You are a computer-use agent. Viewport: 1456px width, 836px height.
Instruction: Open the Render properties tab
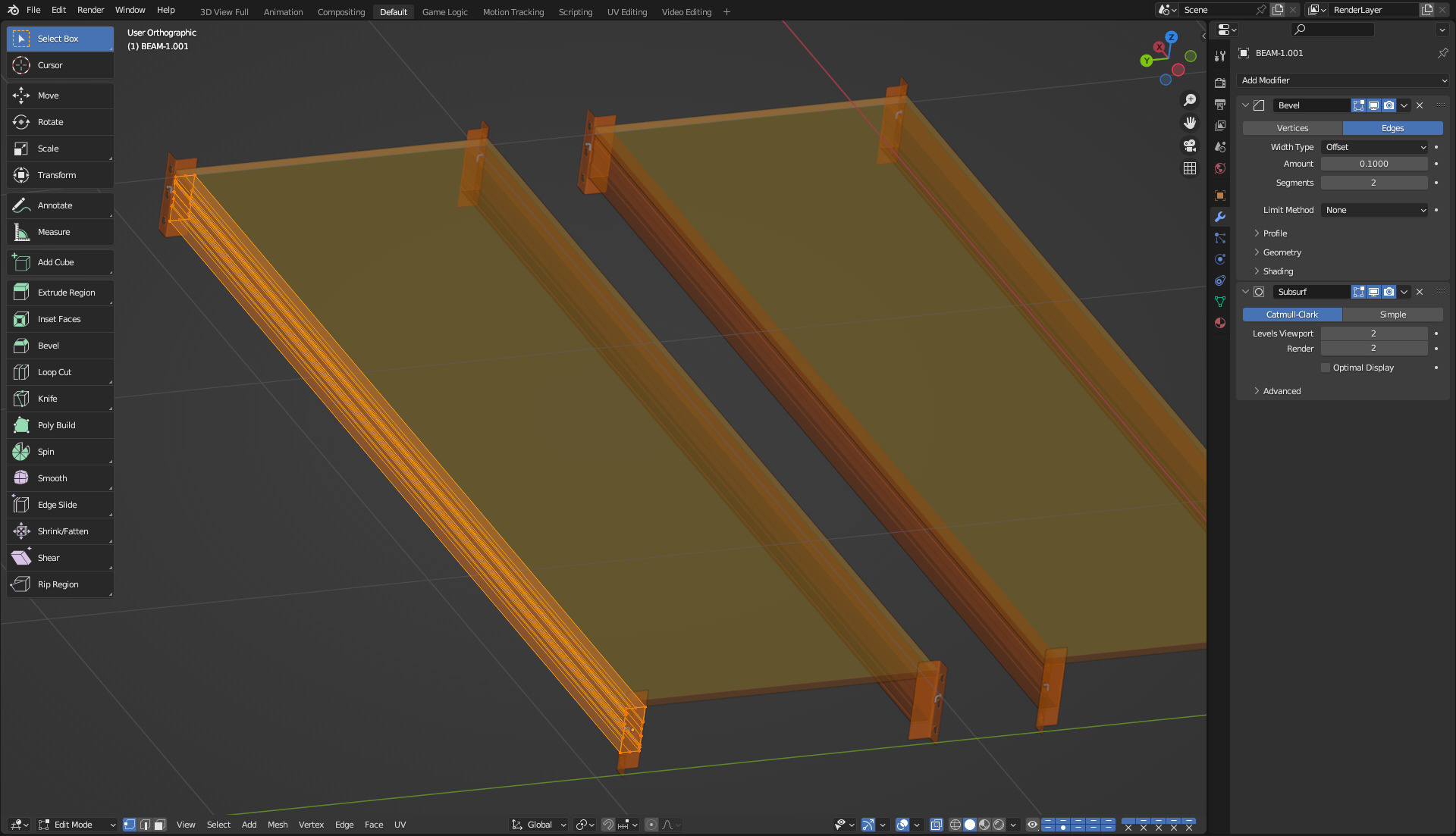1220,83
